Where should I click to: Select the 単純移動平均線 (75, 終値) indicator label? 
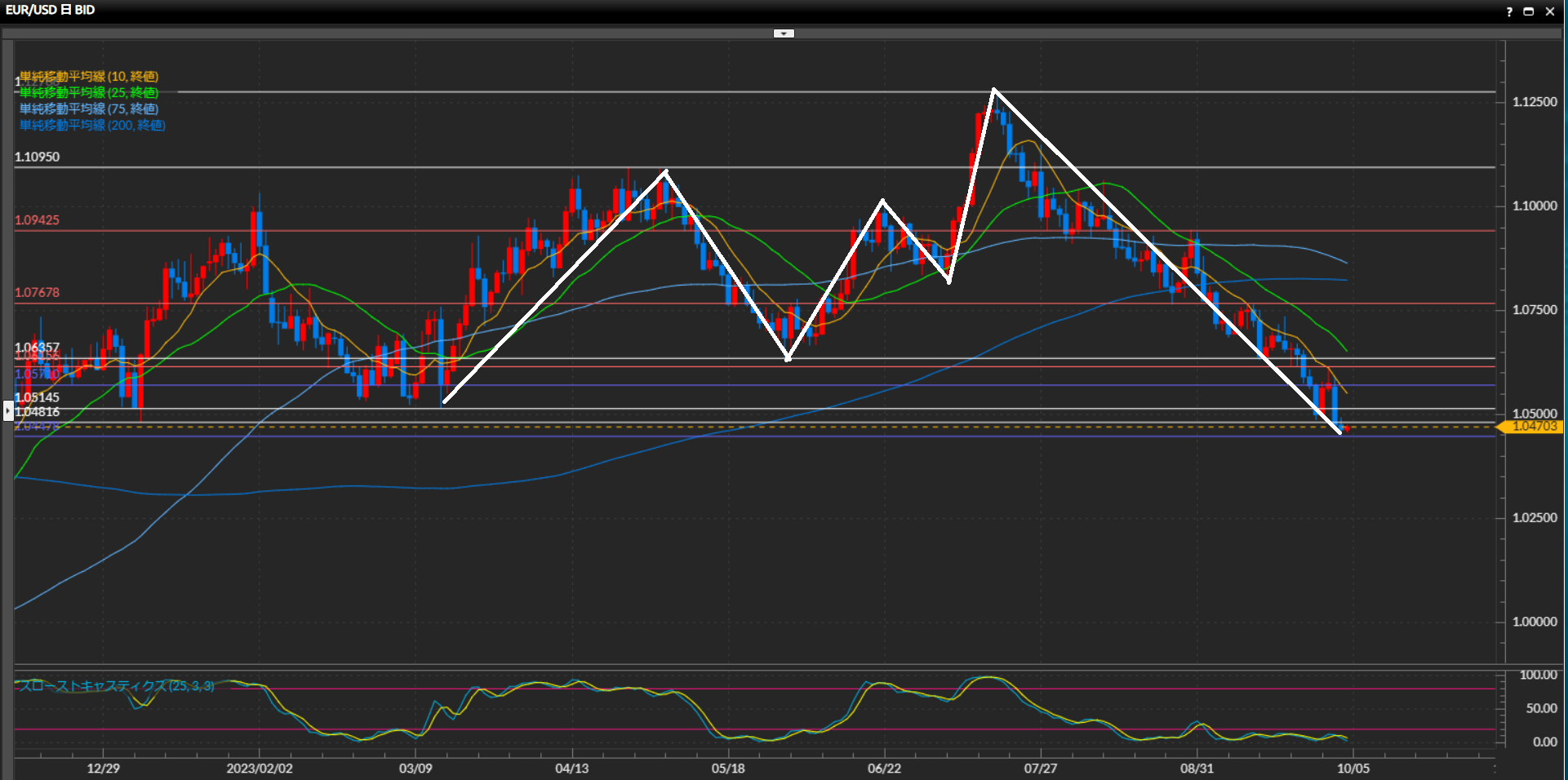89,109
